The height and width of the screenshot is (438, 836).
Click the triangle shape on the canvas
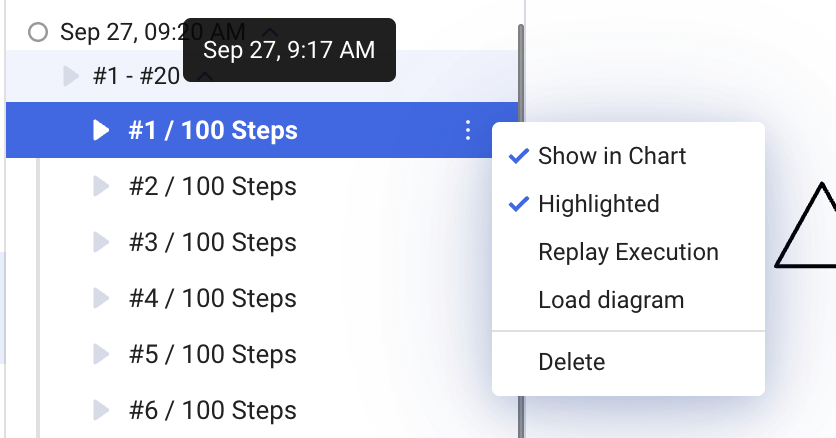click(x=806, y=225)
